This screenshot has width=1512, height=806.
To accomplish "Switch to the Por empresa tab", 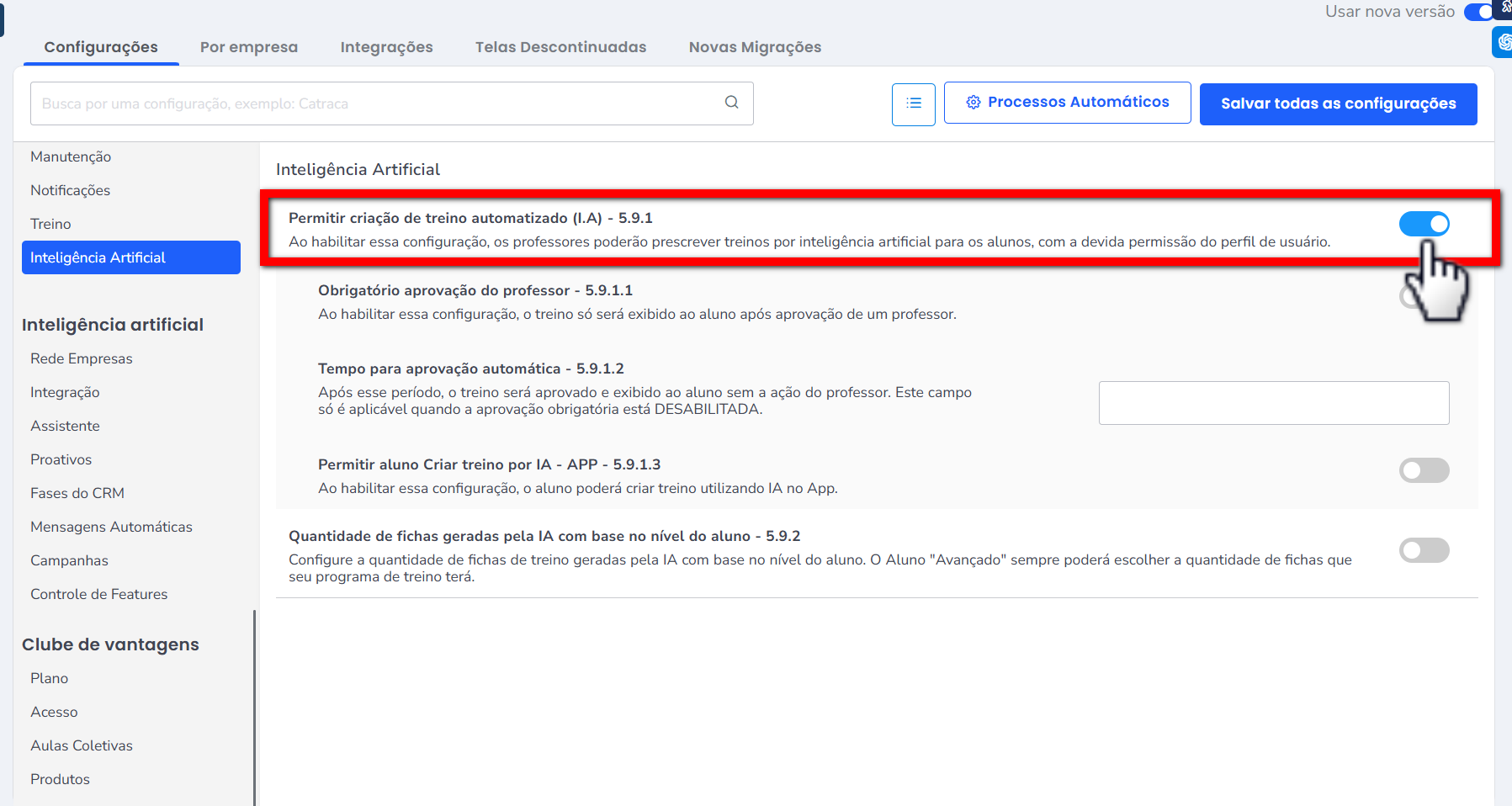I will coord(249,47).
